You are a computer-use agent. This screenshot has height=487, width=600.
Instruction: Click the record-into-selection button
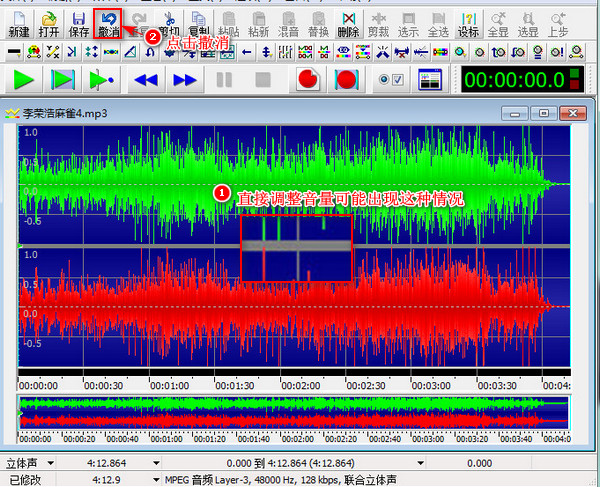[347, 80]
